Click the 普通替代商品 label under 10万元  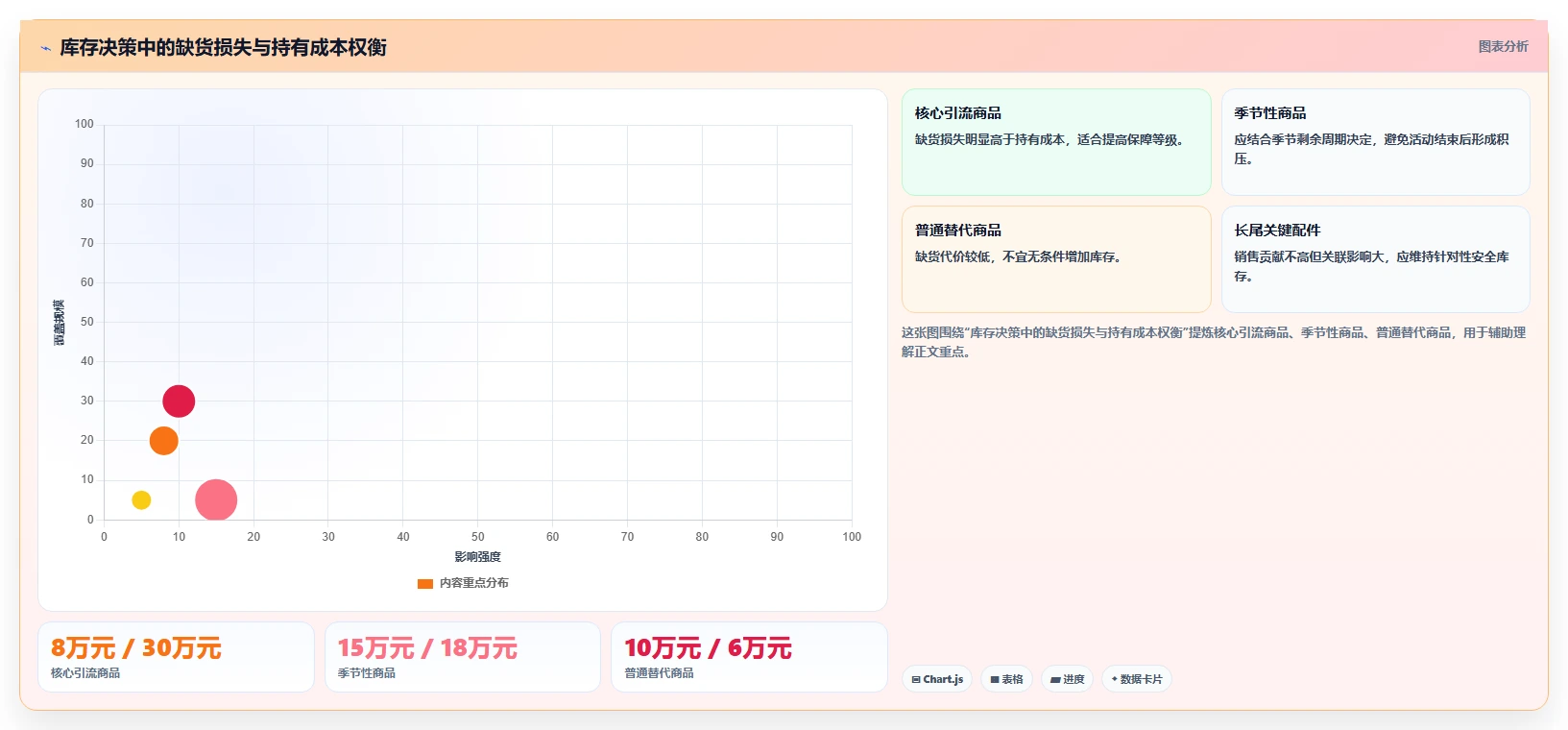(659, 673)
